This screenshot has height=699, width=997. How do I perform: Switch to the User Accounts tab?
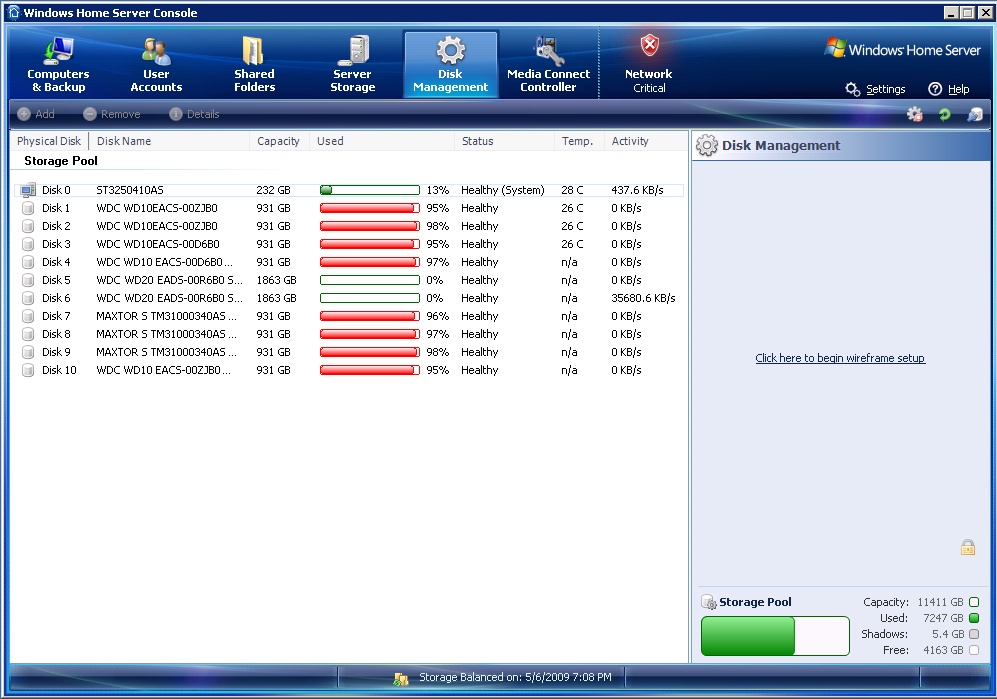(x=156, y=64)
